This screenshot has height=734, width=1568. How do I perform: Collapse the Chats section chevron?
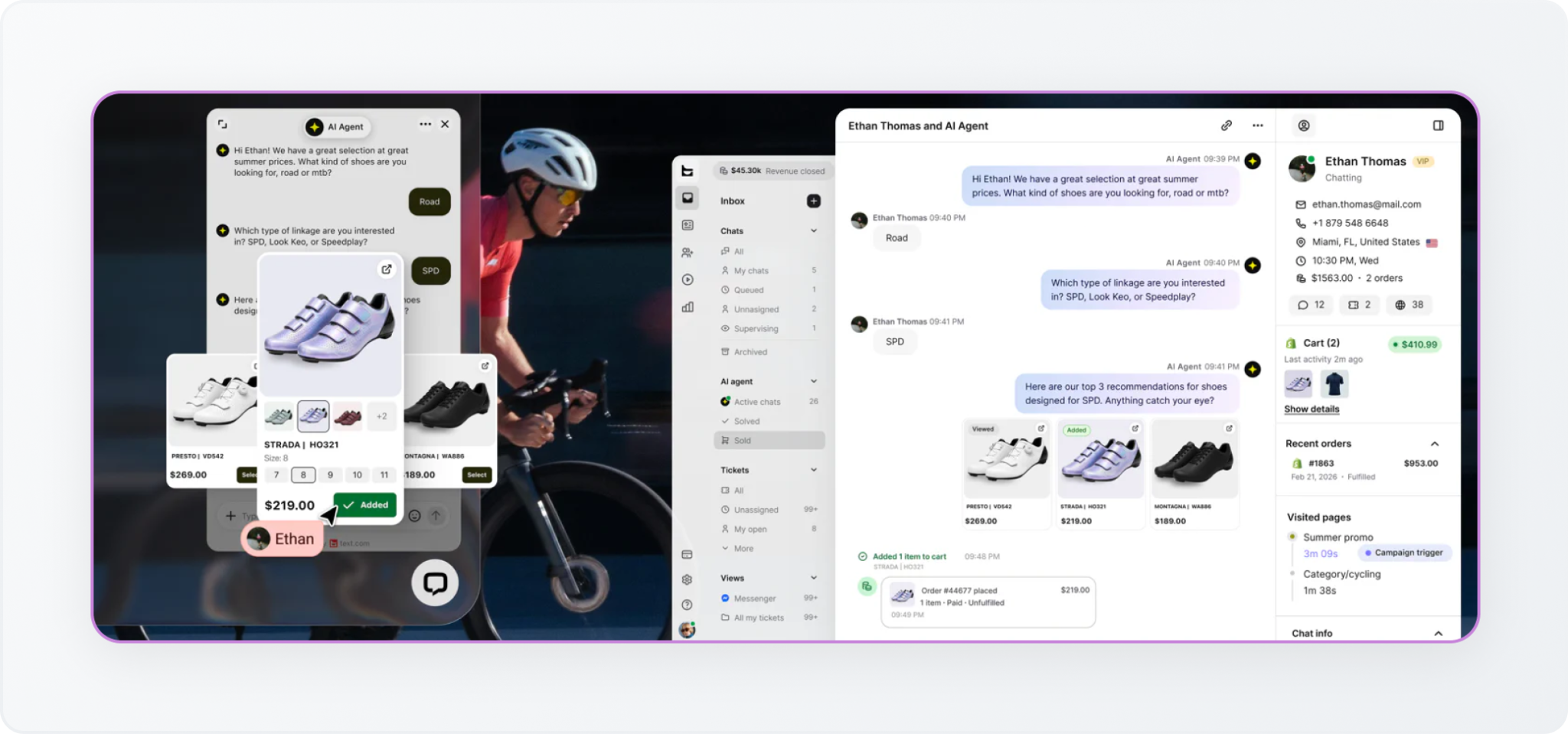(813, 230)
